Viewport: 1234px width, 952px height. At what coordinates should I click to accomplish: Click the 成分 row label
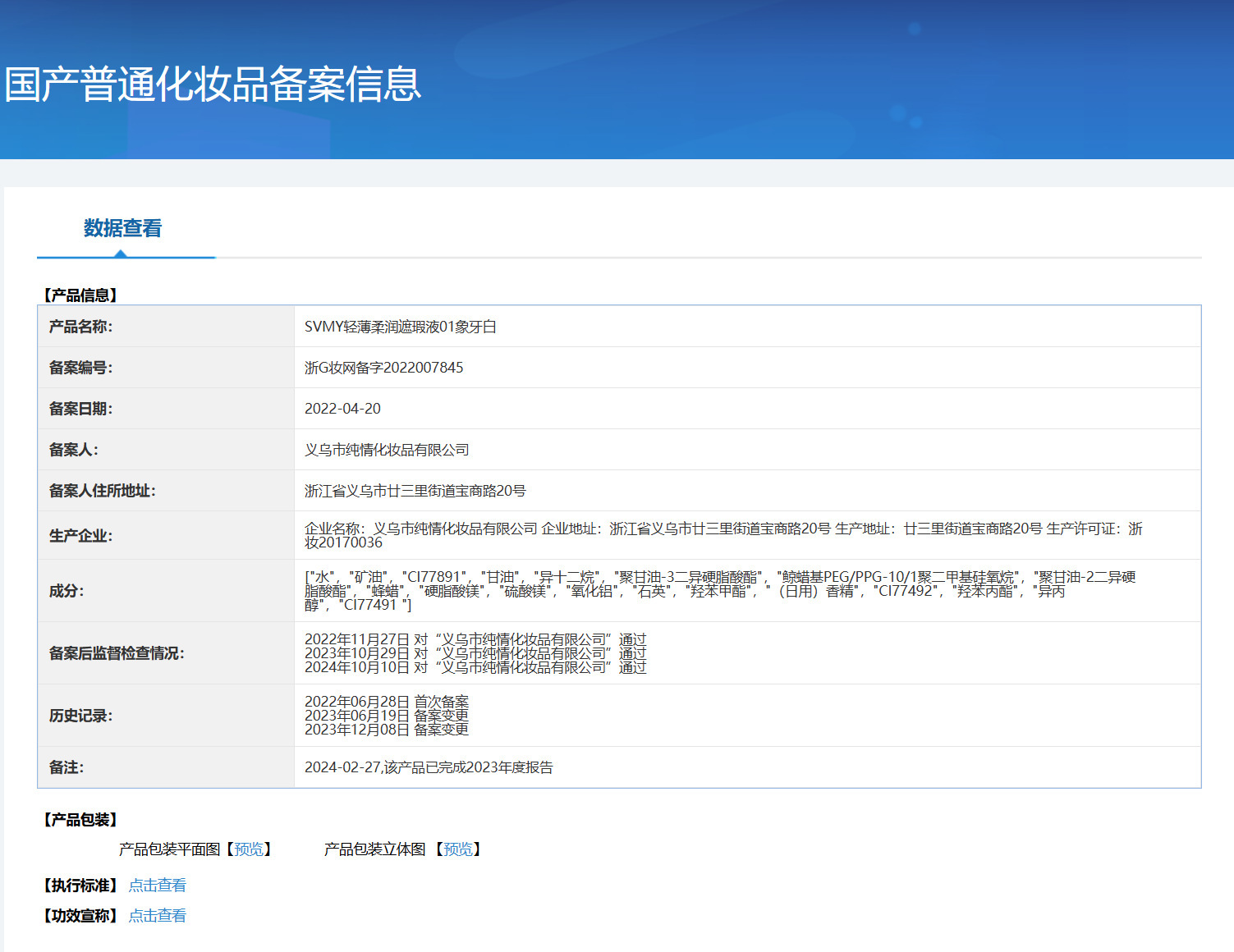(x=67, y=591)
